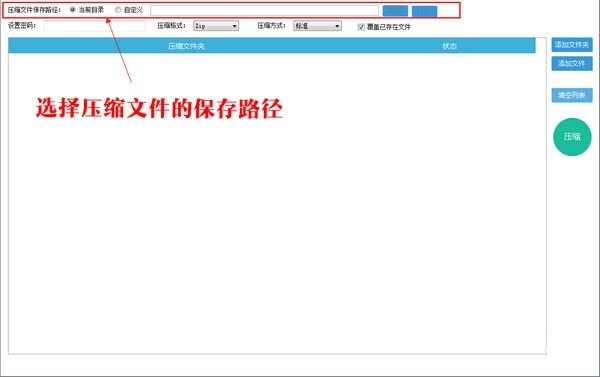Click the first blue button after the path field
This screenshot has height=377, width=600.
pyautogui.click(x=395, y=11)
